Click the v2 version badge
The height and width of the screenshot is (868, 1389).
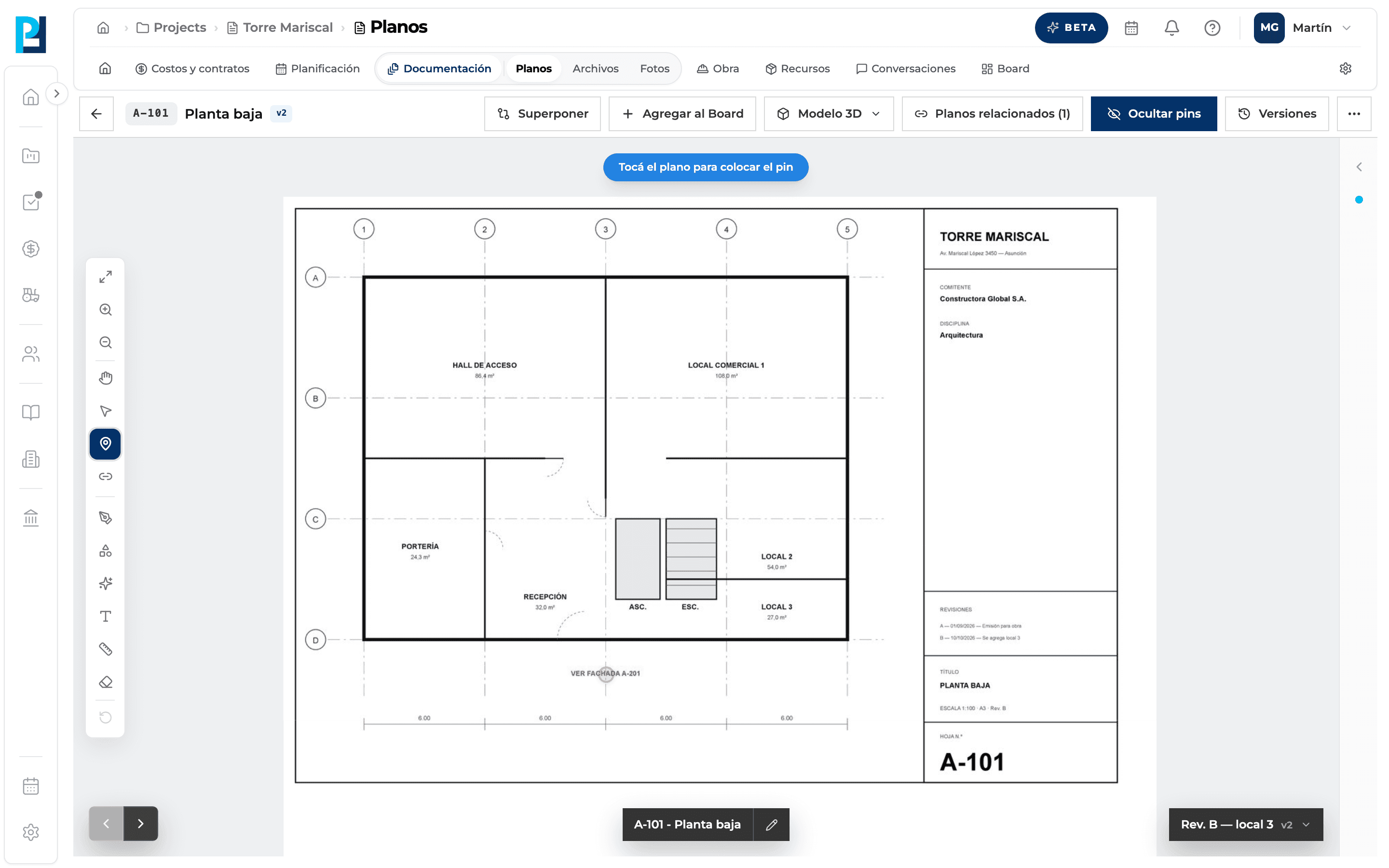281,113
